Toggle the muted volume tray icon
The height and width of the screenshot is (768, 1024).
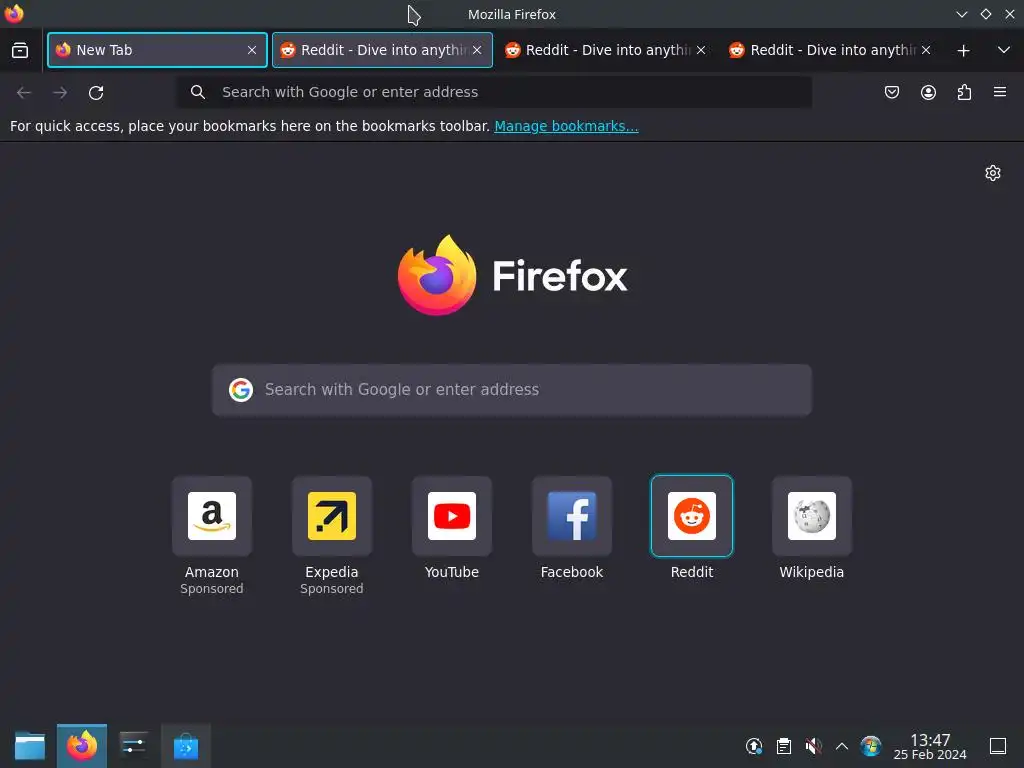(x=813, y=746)
